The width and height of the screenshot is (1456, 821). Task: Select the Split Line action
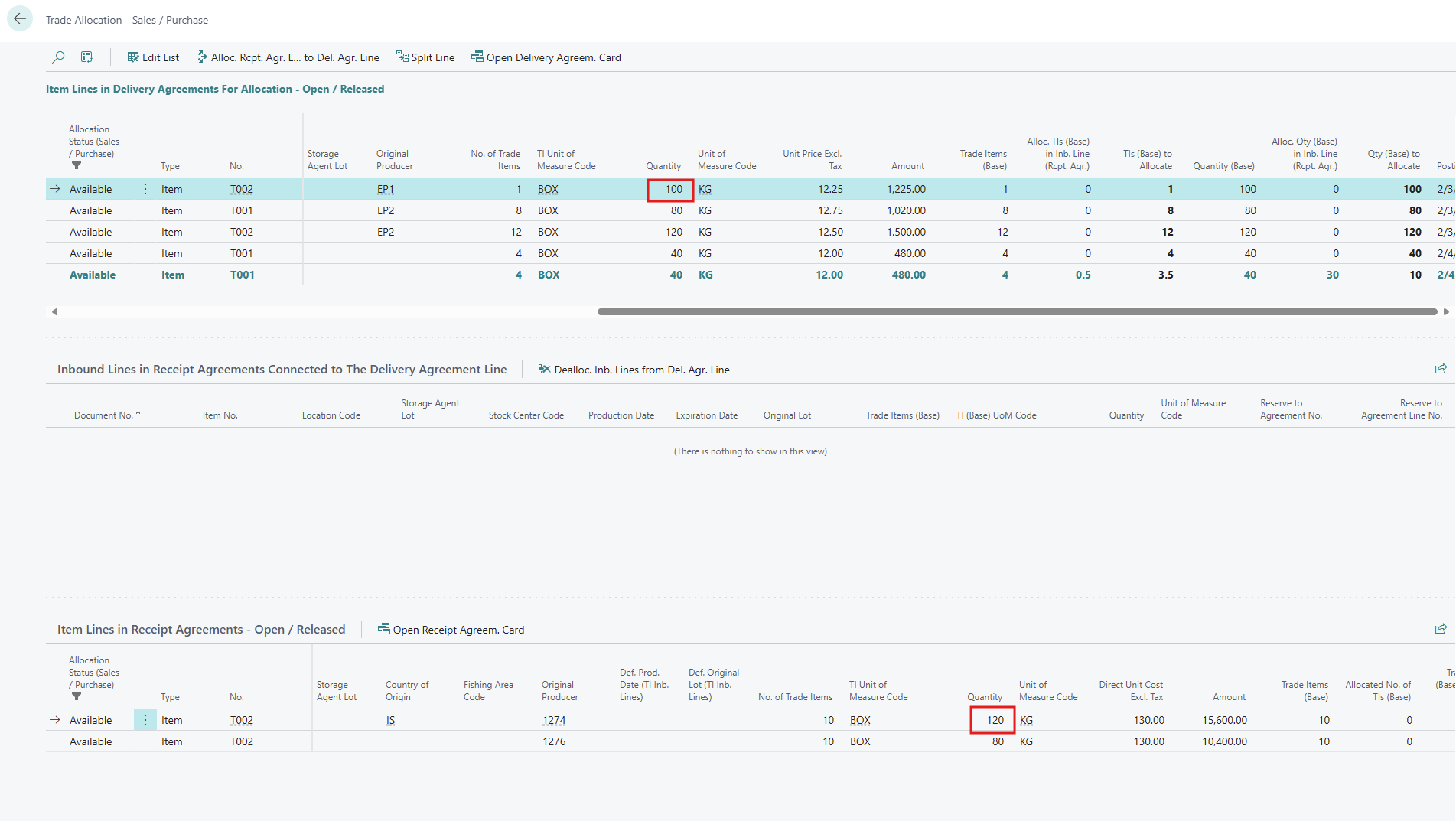pyautogui.click(x=425, y=57)
